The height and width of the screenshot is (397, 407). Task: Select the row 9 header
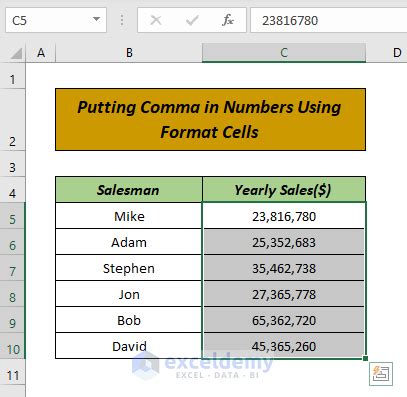tap(12, 320)
